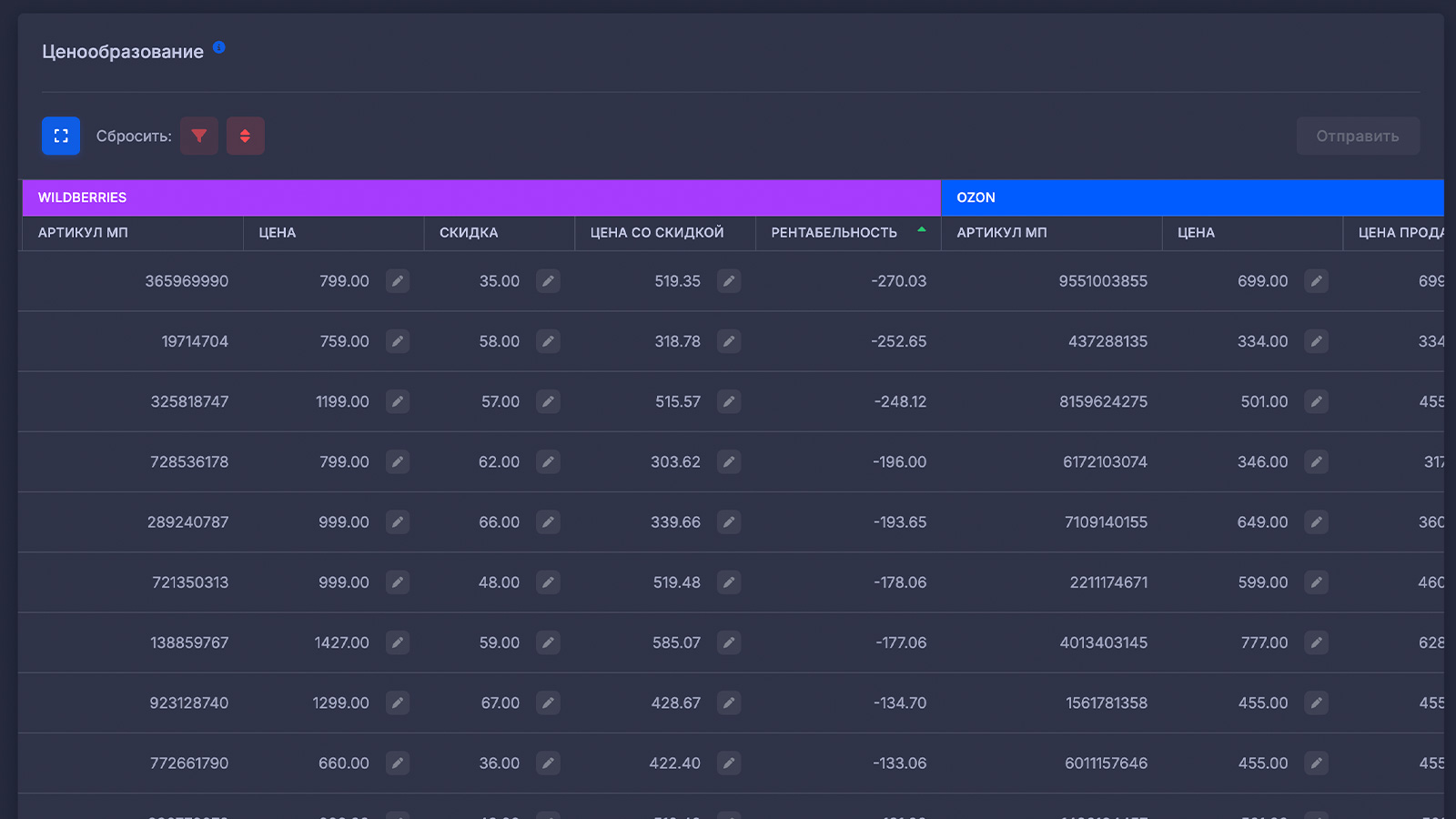Sort by Ozon Цена column header
Viewport: 1456px width, 819px height.
pyautogui.click(x=1252, y=233)
